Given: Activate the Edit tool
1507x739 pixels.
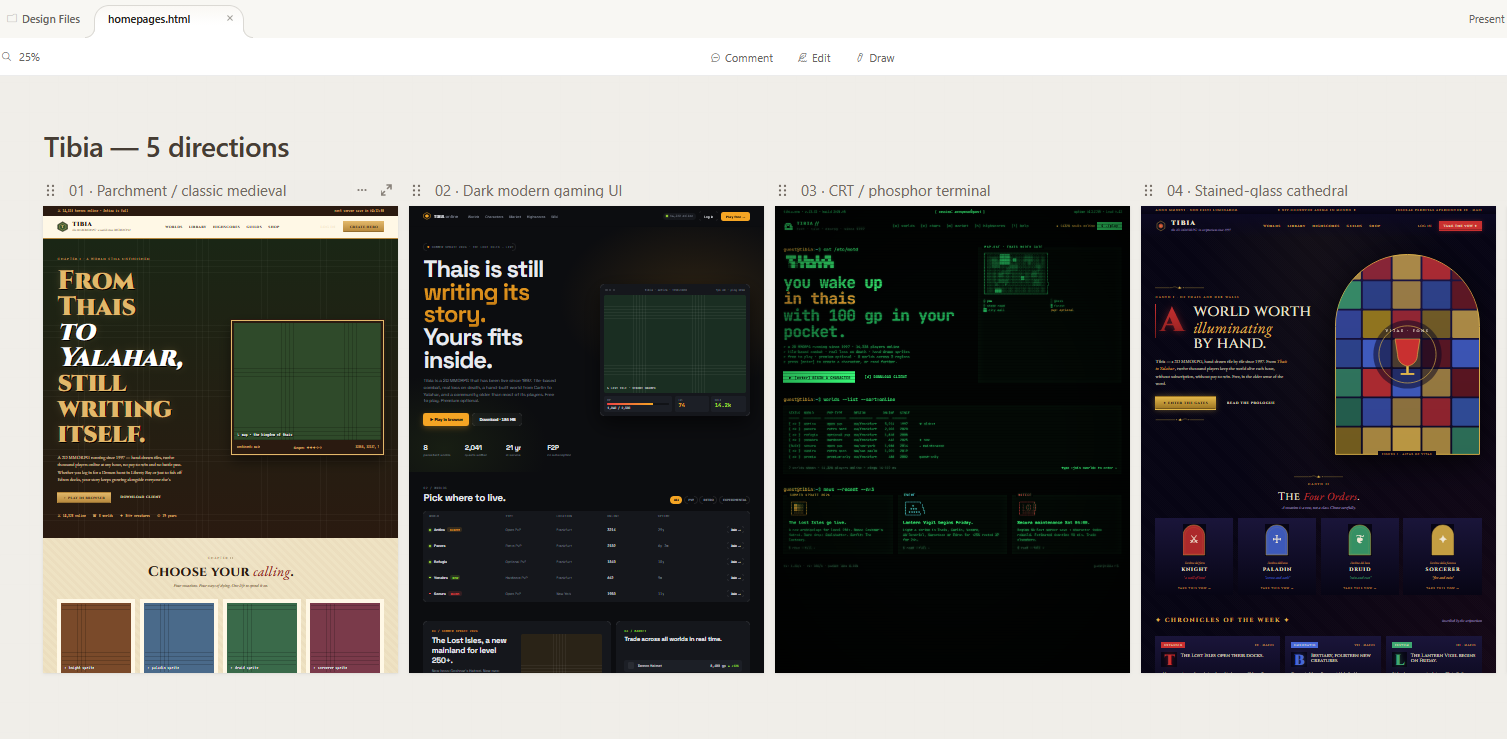Looking at the screenshot, I should click(814, 58).
